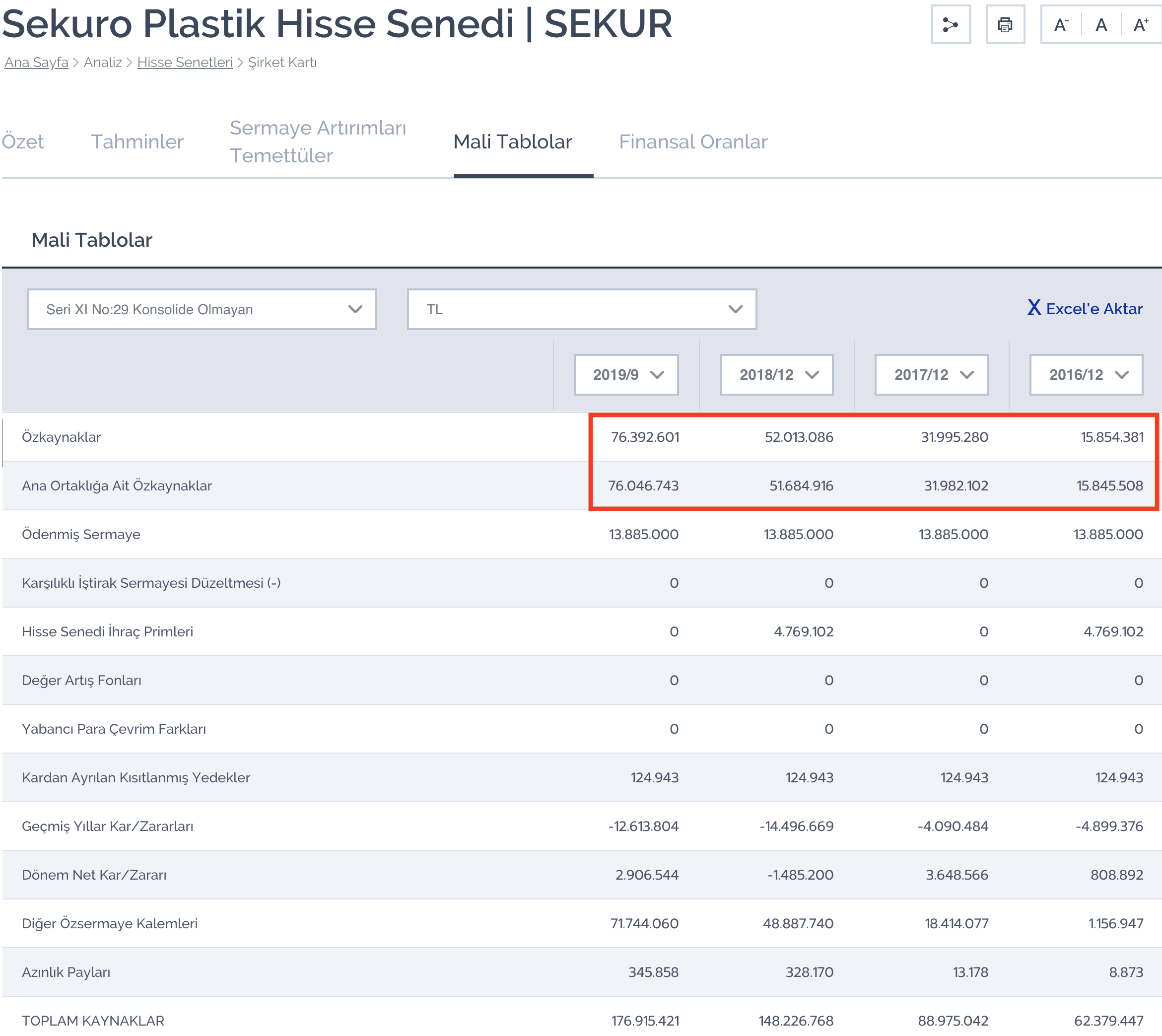The width and height of the screenshot is (1162, 1036).
Task: Click Ana Ortaklığa Ait Özkaynaklar row label
Action: point(117,485)
